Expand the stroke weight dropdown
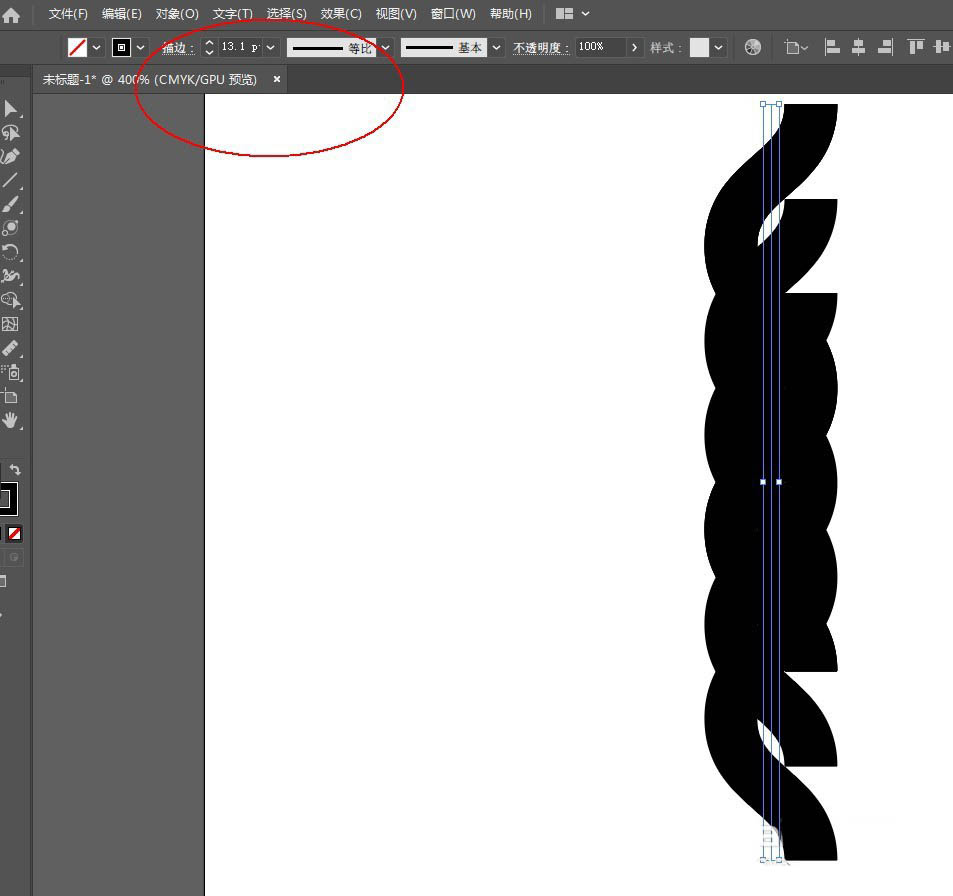This screenshot has width=953, height=896. click(270, 47)
